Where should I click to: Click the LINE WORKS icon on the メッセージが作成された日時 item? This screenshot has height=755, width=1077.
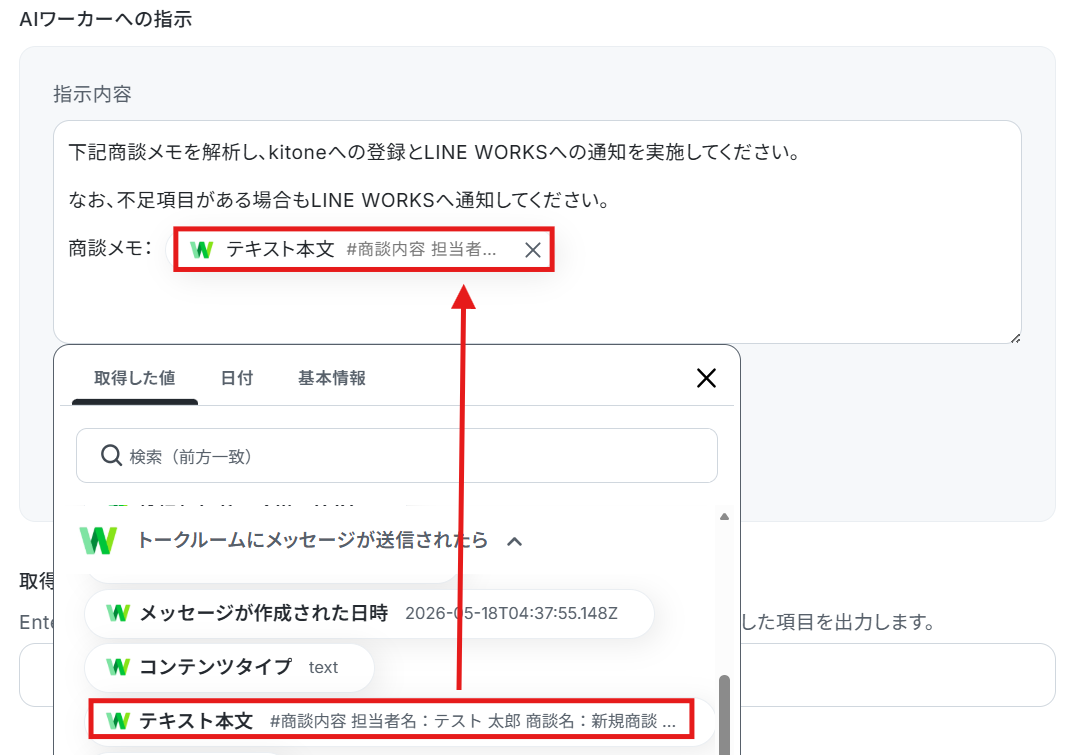118,613
